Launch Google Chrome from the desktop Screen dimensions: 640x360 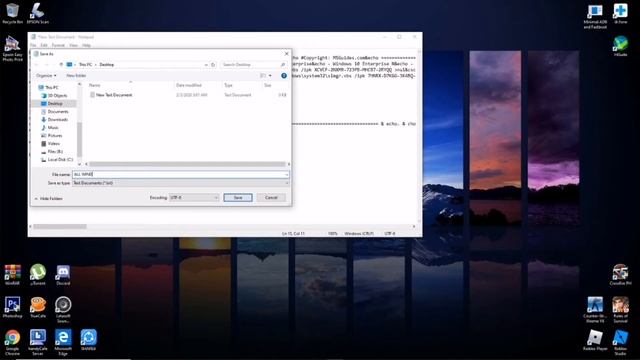pos(12,342)
